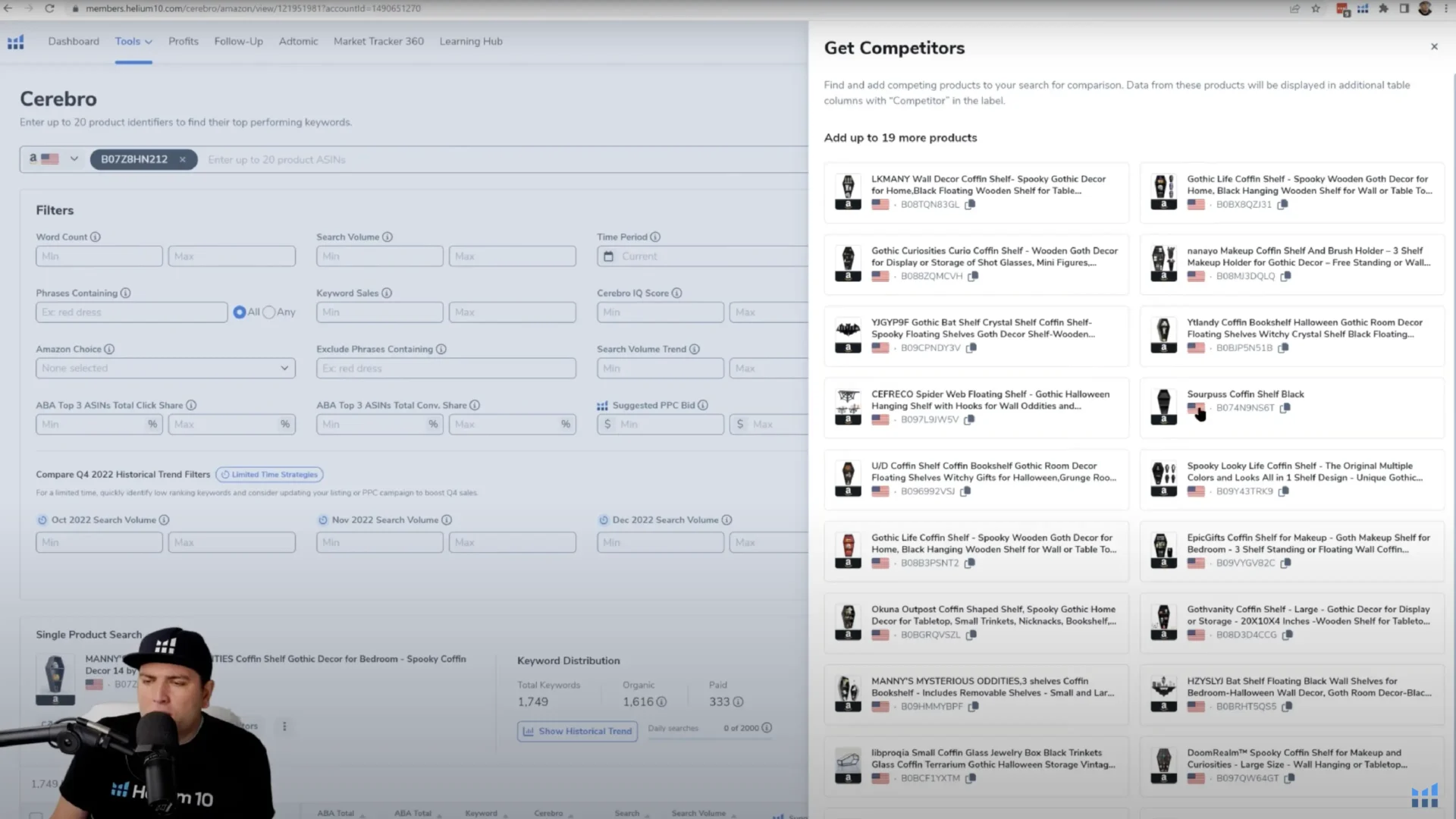Add Sourpuss Coffin Shelf Black competitor
The image size is (1456, 819).
[x=1292, y=408]
